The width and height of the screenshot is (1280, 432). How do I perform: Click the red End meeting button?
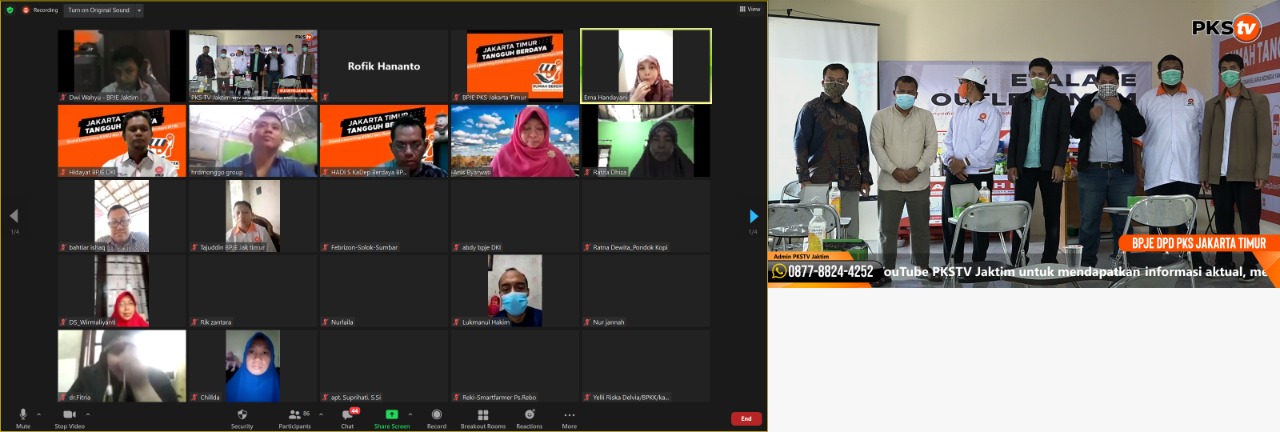click(745, 419)
